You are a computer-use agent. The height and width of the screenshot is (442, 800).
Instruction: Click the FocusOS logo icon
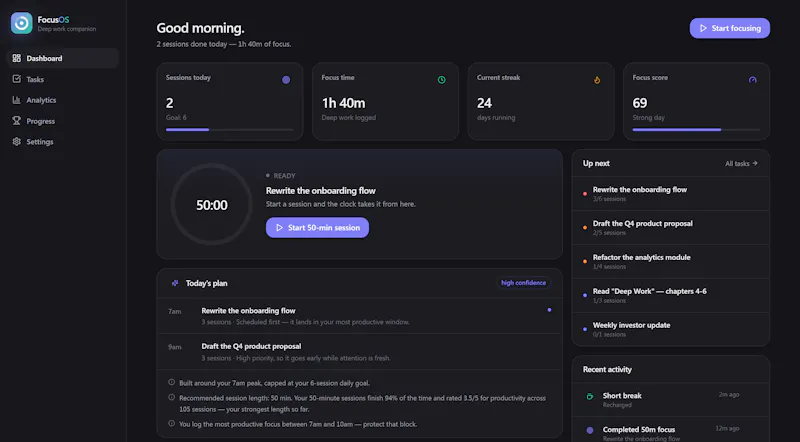point(21,23)
